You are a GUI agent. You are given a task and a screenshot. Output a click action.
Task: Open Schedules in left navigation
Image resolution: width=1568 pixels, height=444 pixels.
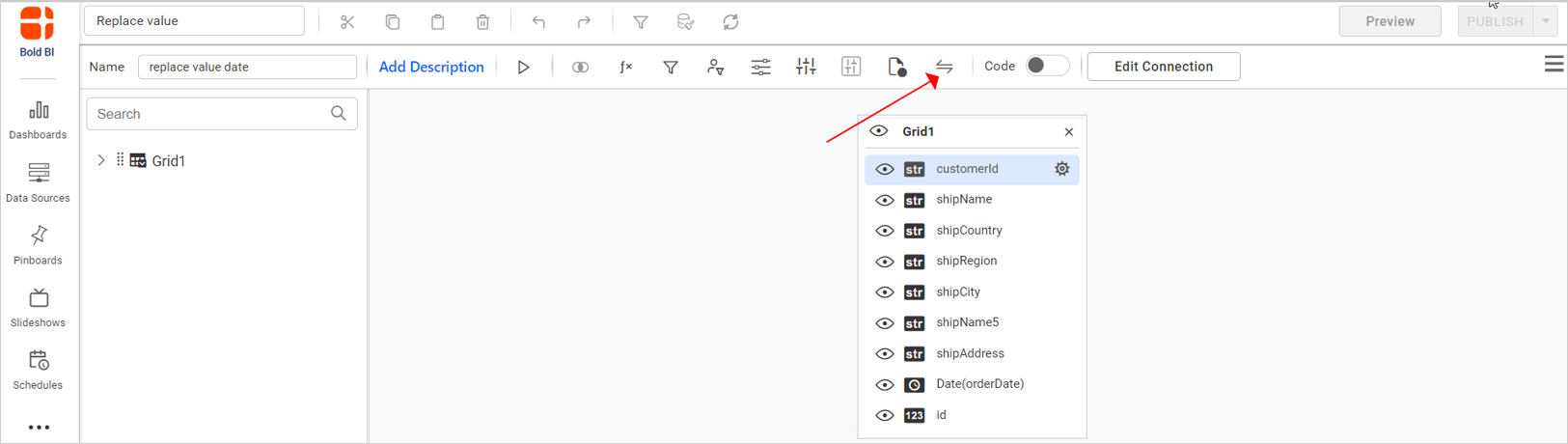(x=39, y=370)
